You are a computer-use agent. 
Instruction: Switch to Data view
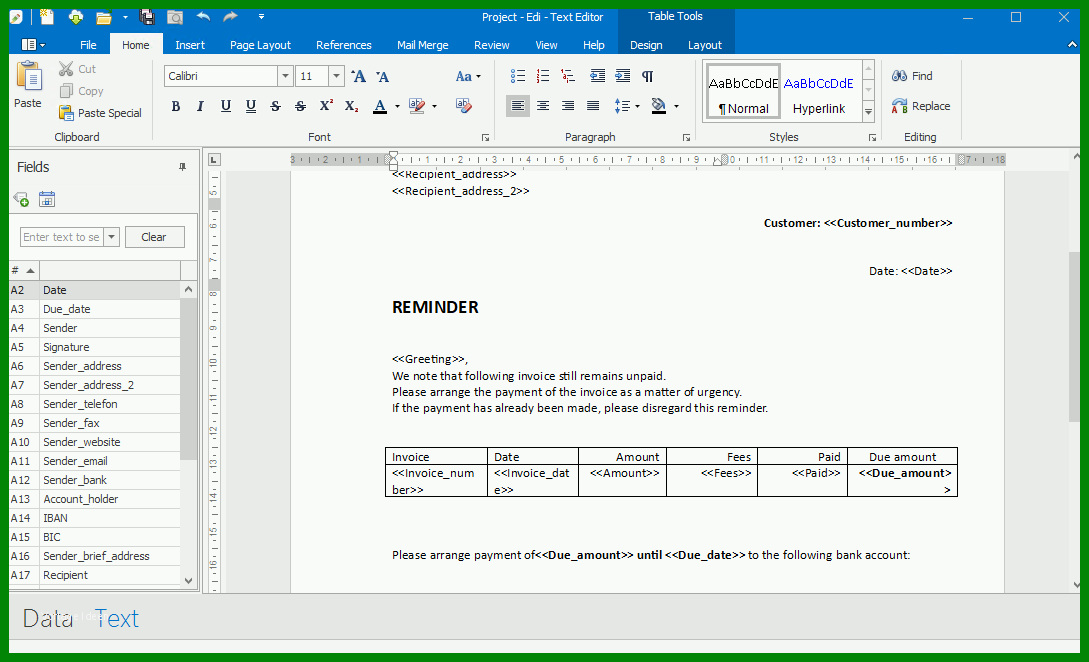coord(48,618)
